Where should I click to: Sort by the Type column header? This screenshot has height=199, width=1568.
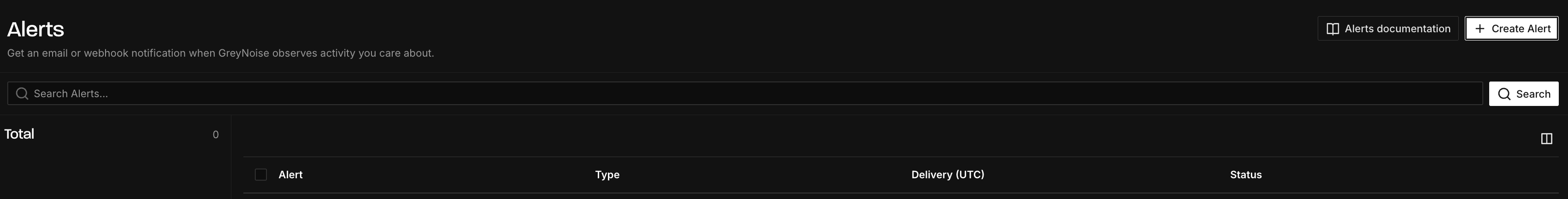click(607, 175)
